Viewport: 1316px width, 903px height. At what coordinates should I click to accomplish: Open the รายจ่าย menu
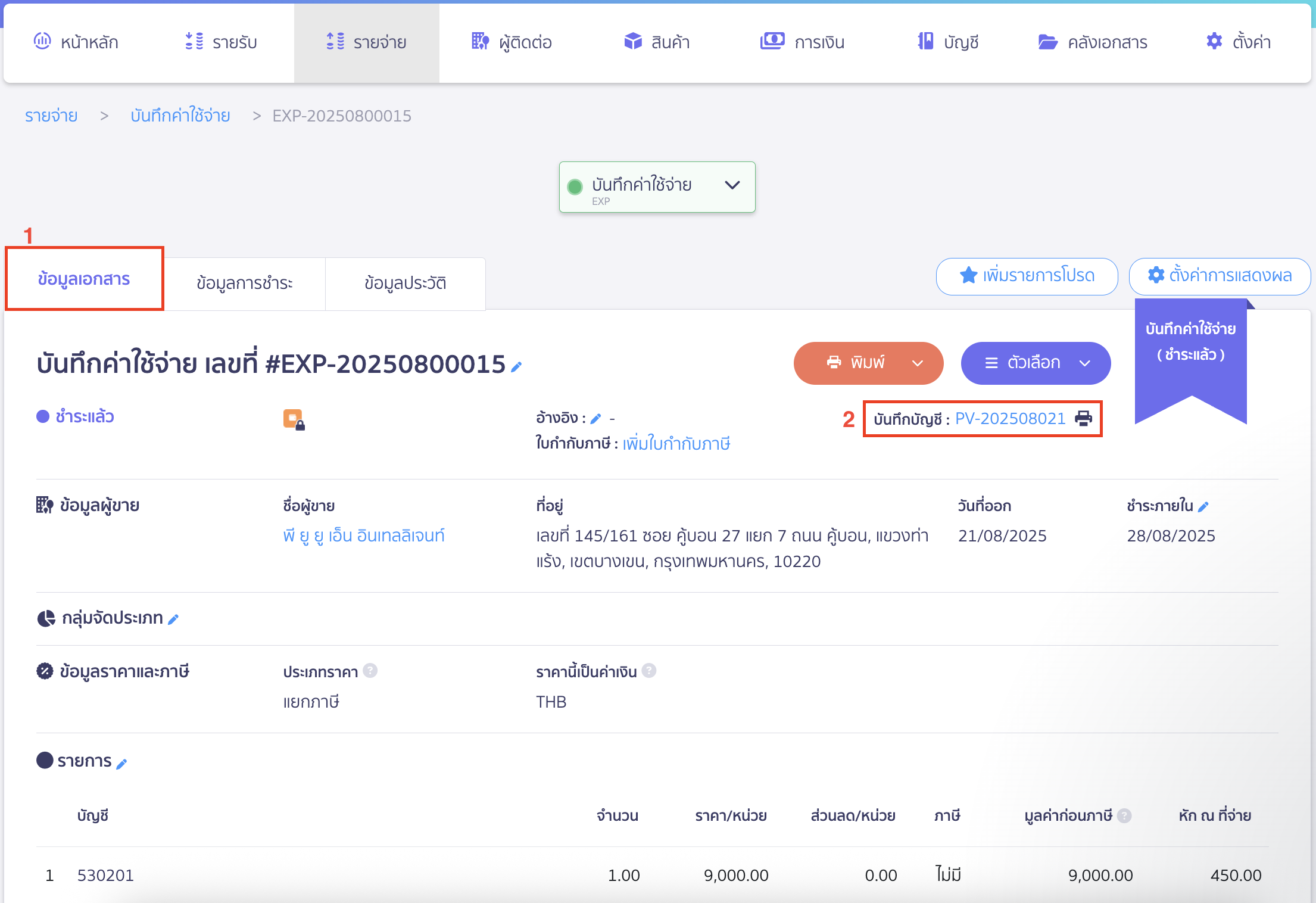[367, 42]
